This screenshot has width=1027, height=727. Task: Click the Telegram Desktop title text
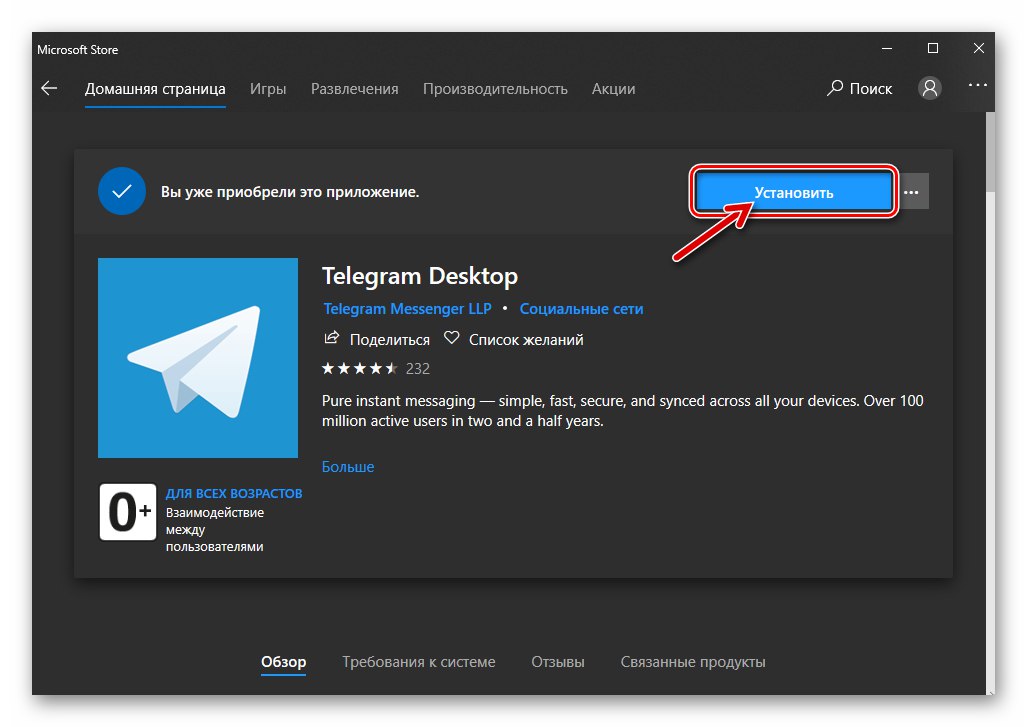pos(420,276)
